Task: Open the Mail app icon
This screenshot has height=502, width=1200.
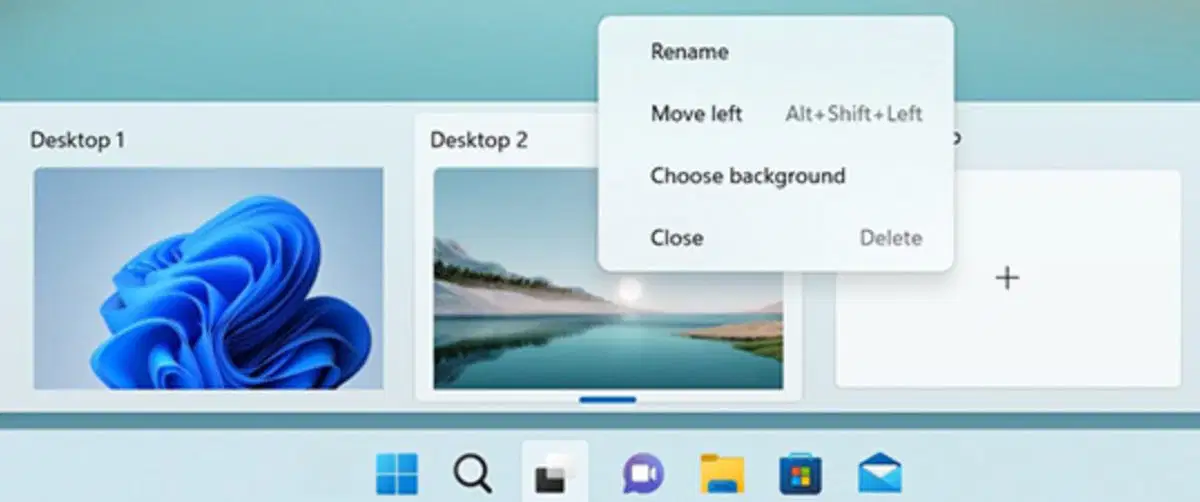Action: coord(880,473)
